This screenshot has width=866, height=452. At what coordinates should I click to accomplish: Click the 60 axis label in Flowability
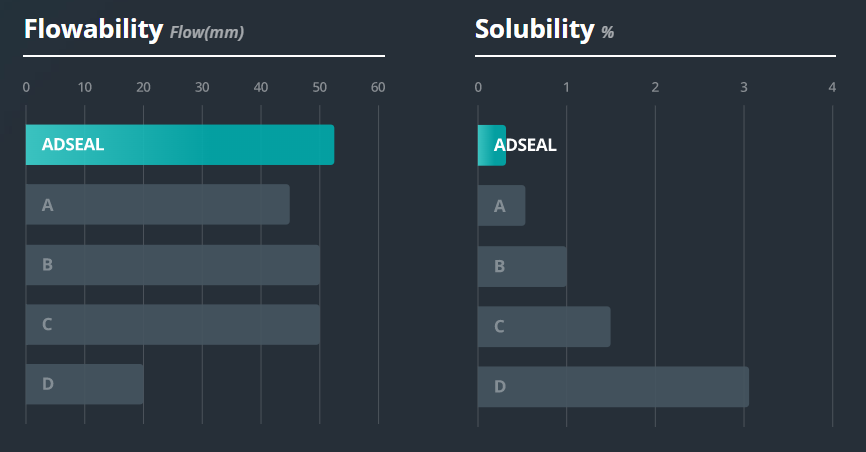pyautogui.click(x=378, y=88)
